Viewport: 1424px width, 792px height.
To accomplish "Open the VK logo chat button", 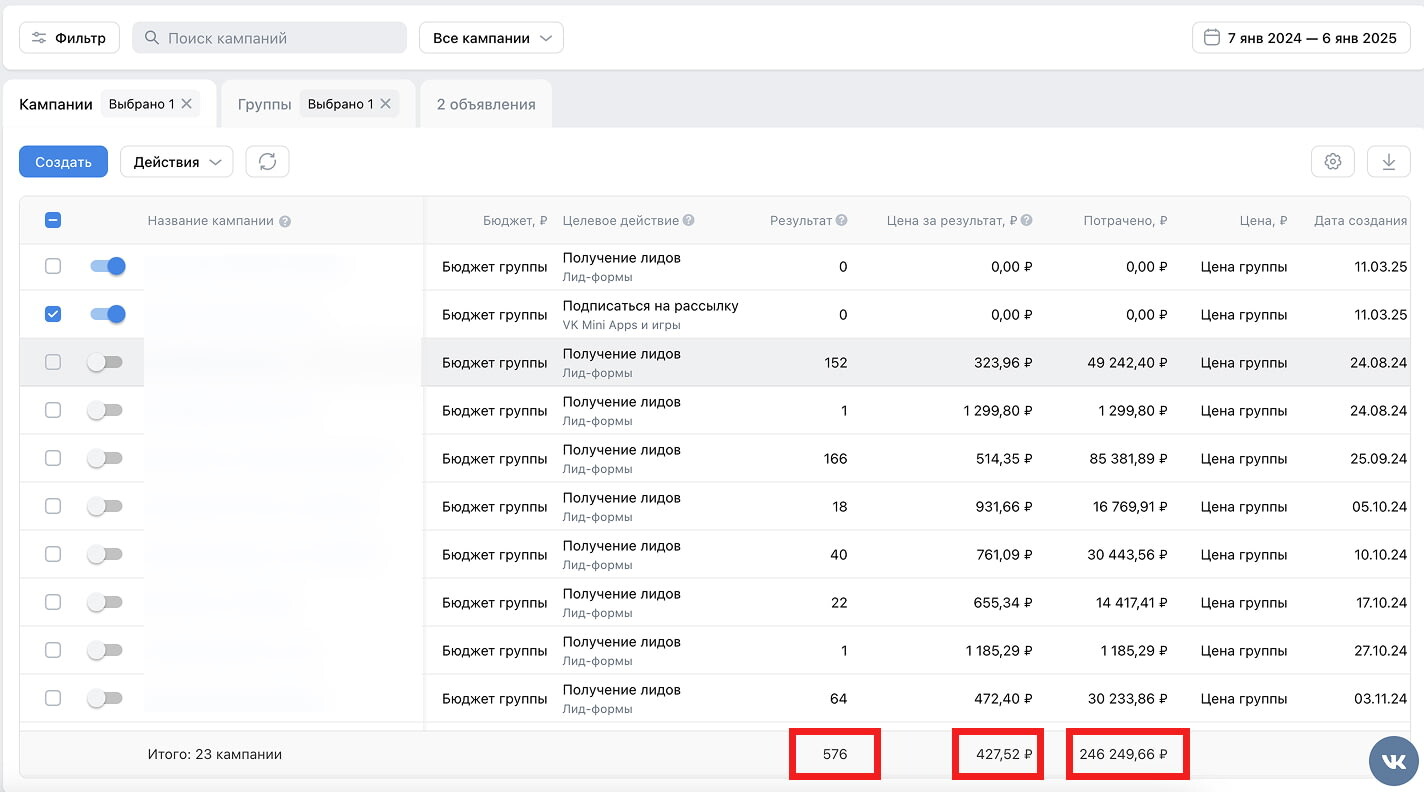I will 1394,762.
